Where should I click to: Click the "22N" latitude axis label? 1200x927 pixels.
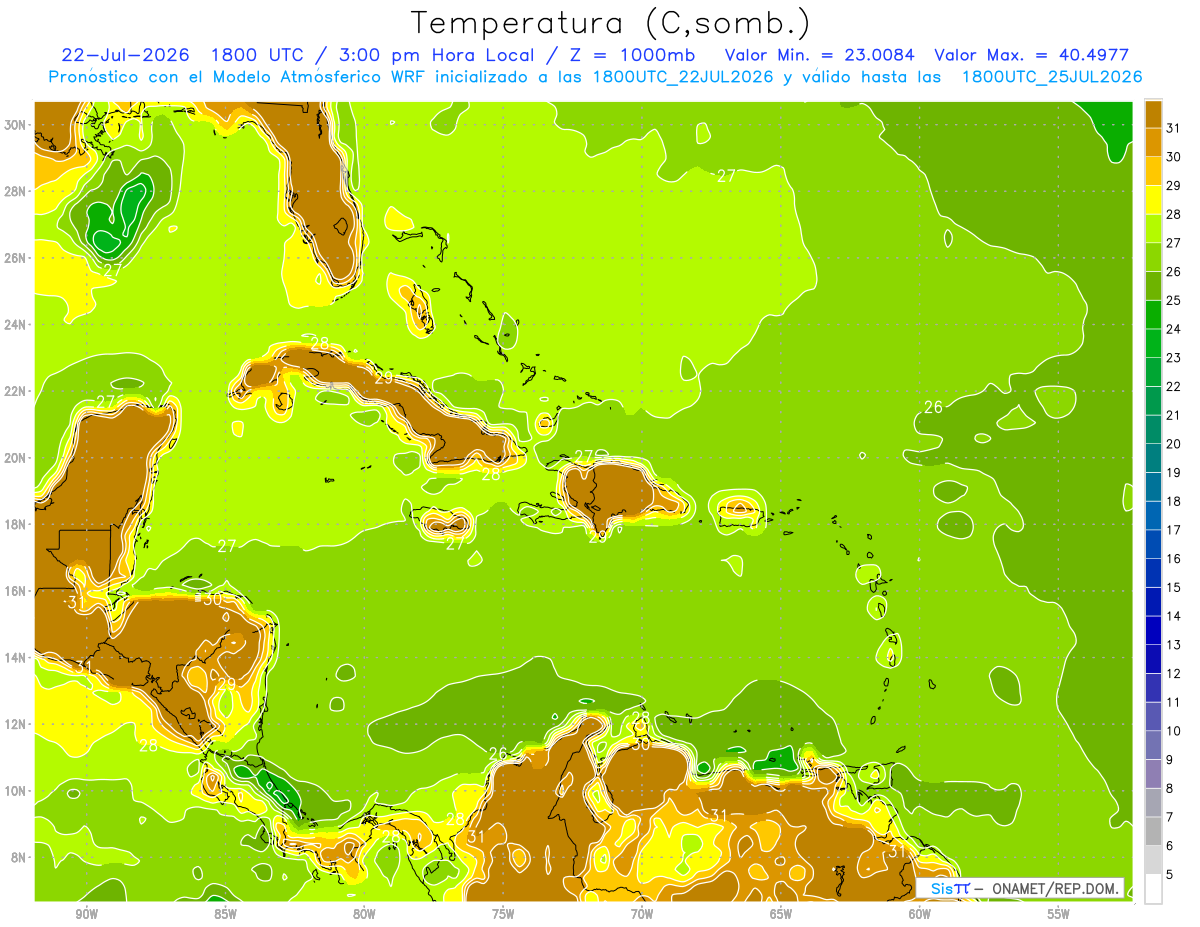tap(15, 391)
